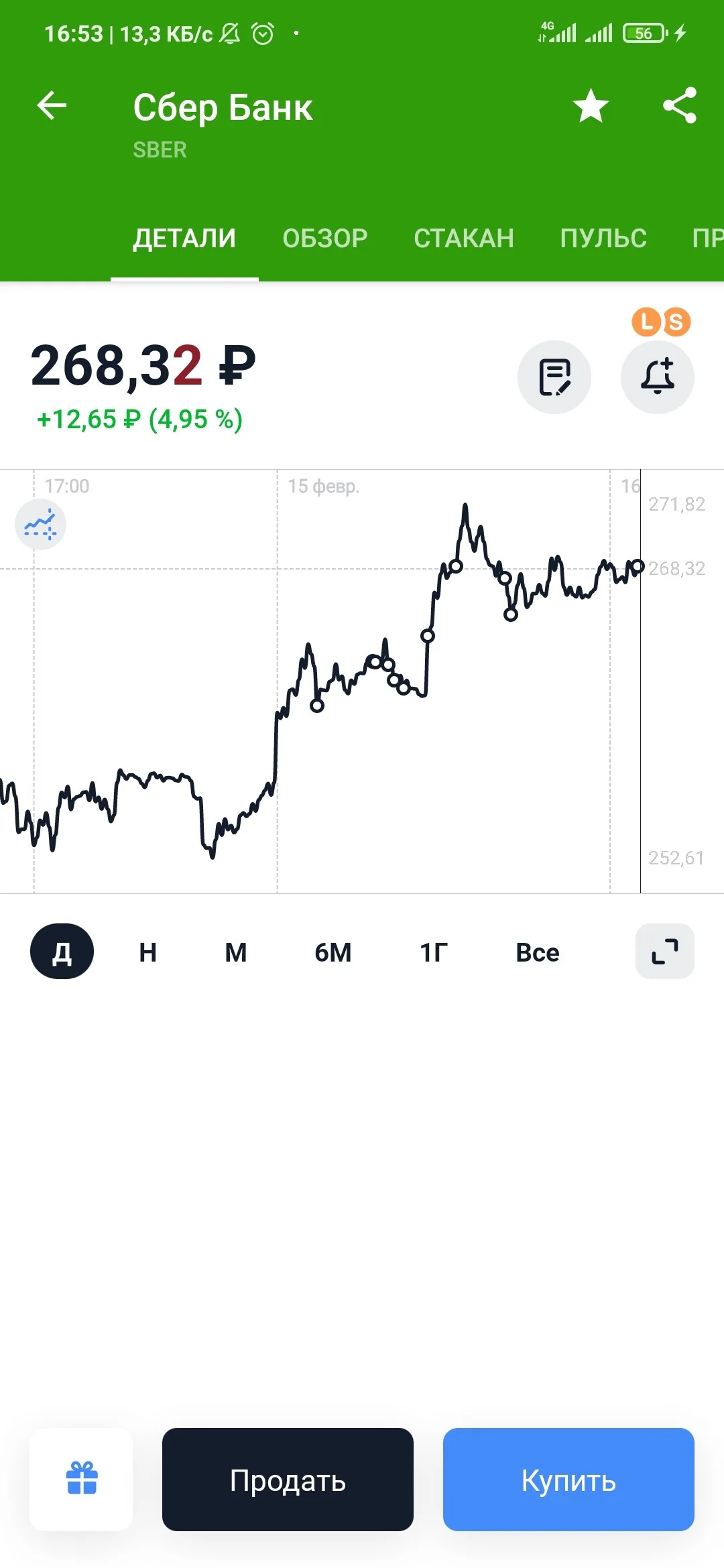Viewport: 724px width, 1568px height.
Task: Switch to the СТАКАН tab
Action: 464,239
